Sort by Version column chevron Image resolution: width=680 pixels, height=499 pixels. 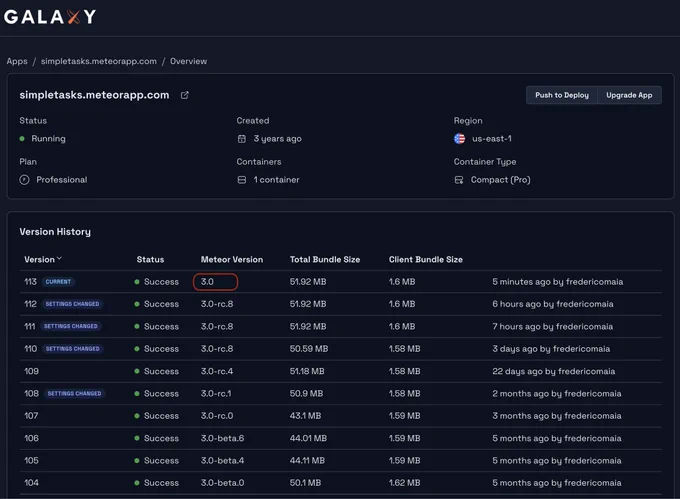(59, 258)
